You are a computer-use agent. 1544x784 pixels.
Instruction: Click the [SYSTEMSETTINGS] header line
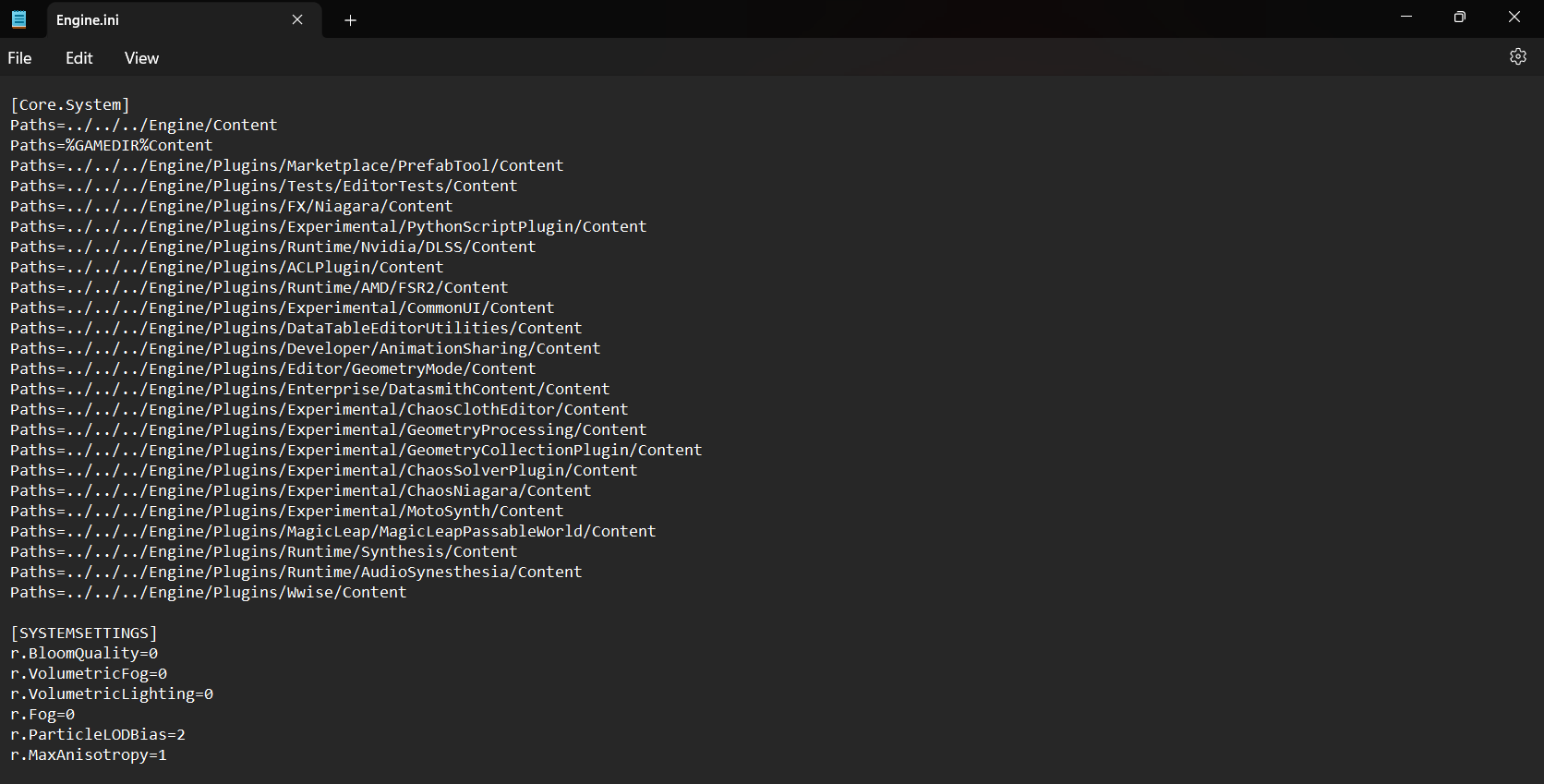pos(83,633)
